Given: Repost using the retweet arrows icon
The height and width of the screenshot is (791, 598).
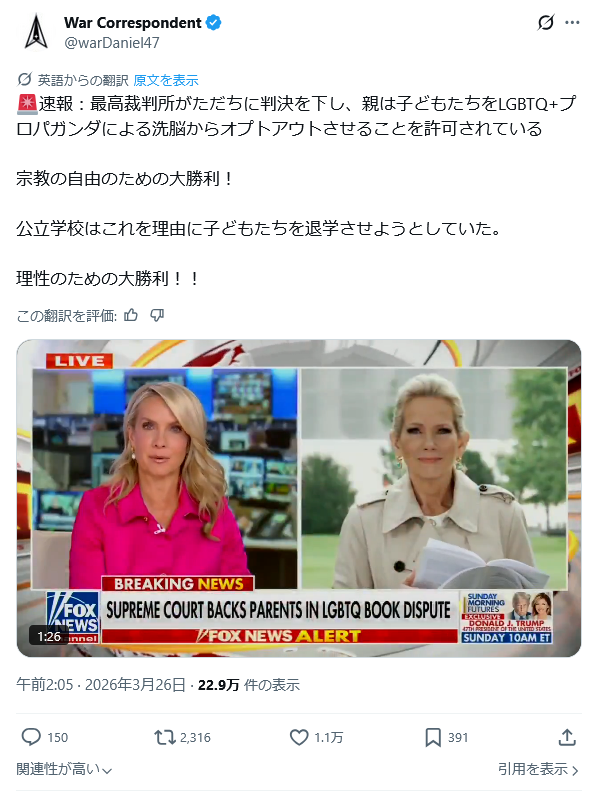Looking at the screenshot, I should coord(165,738).
